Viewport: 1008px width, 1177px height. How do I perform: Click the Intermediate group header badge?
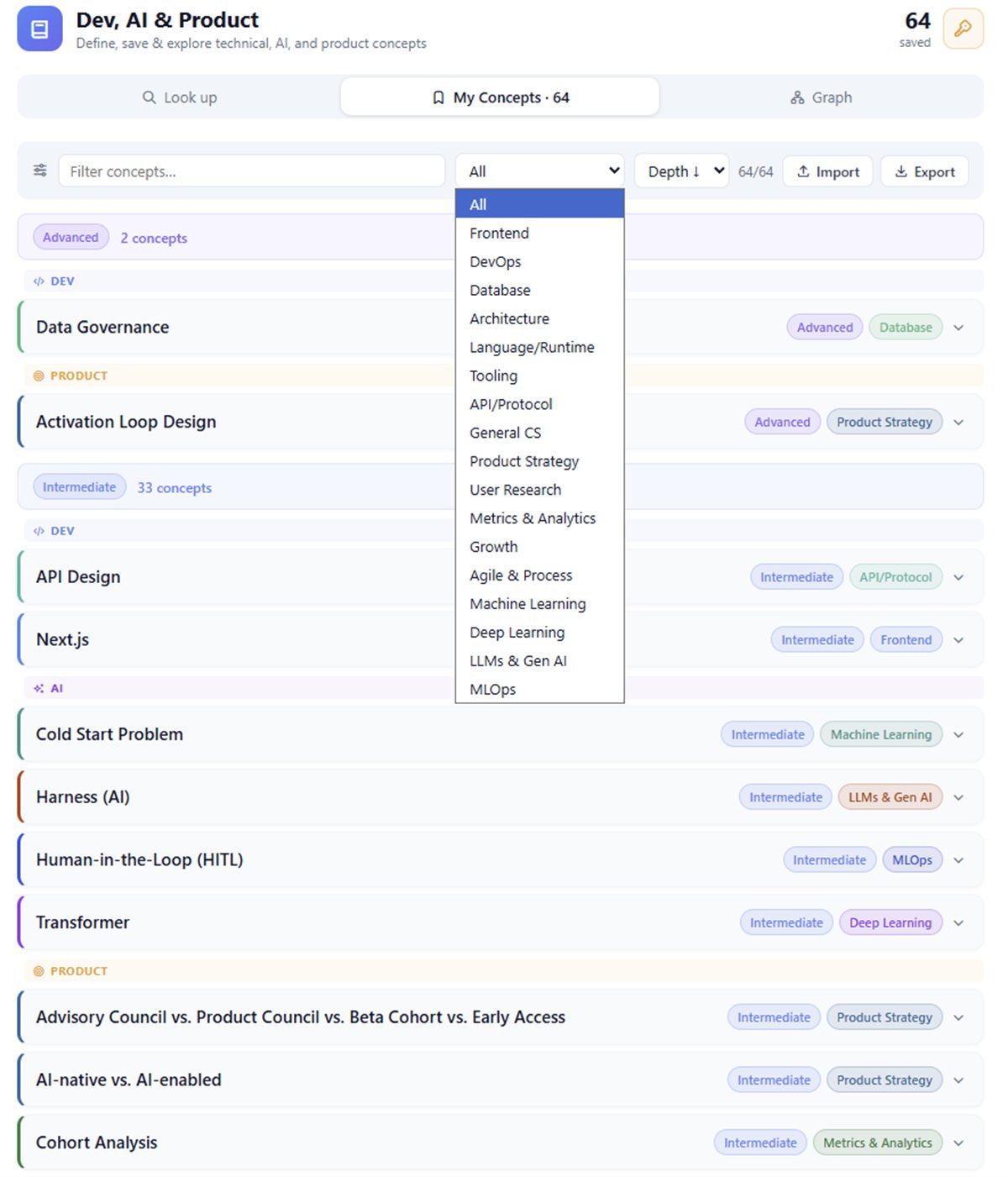(x=80, y=486)
